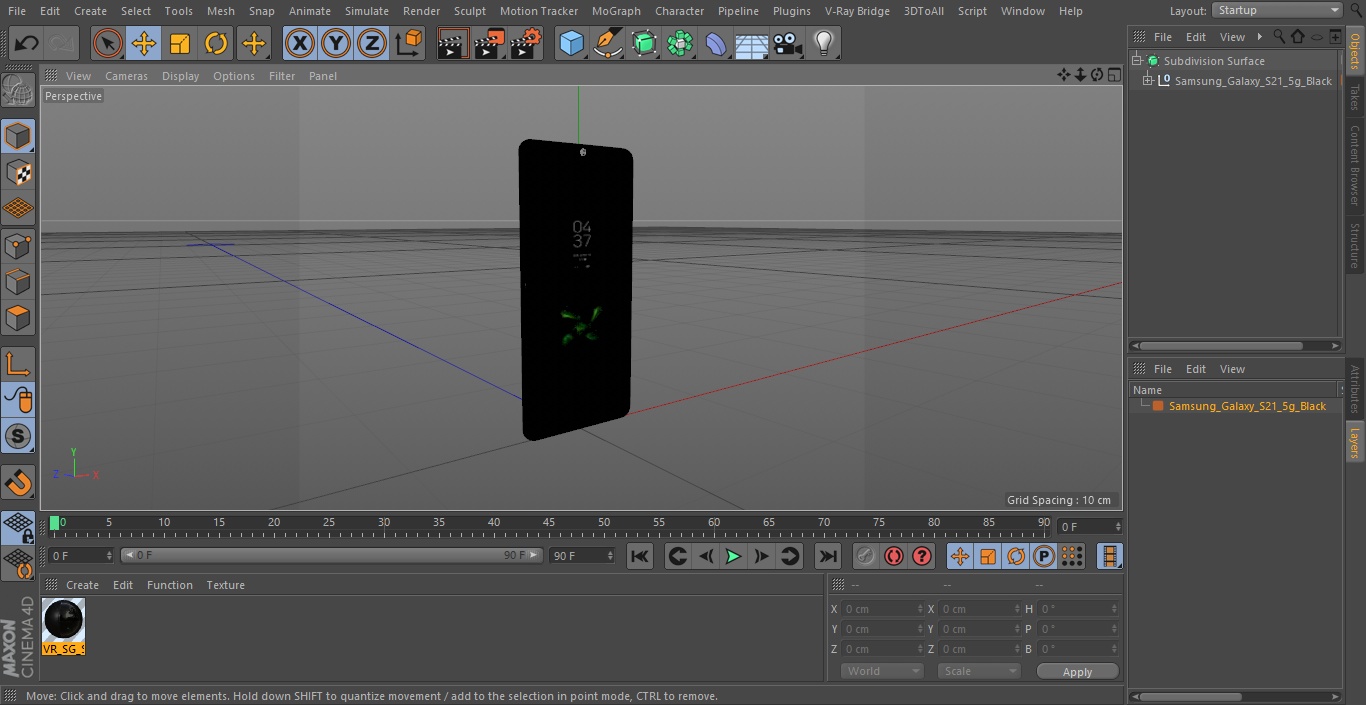Toggle Y axis lock
The width and height of the screenshot is (1366, 705).
(x=336, y=43)
